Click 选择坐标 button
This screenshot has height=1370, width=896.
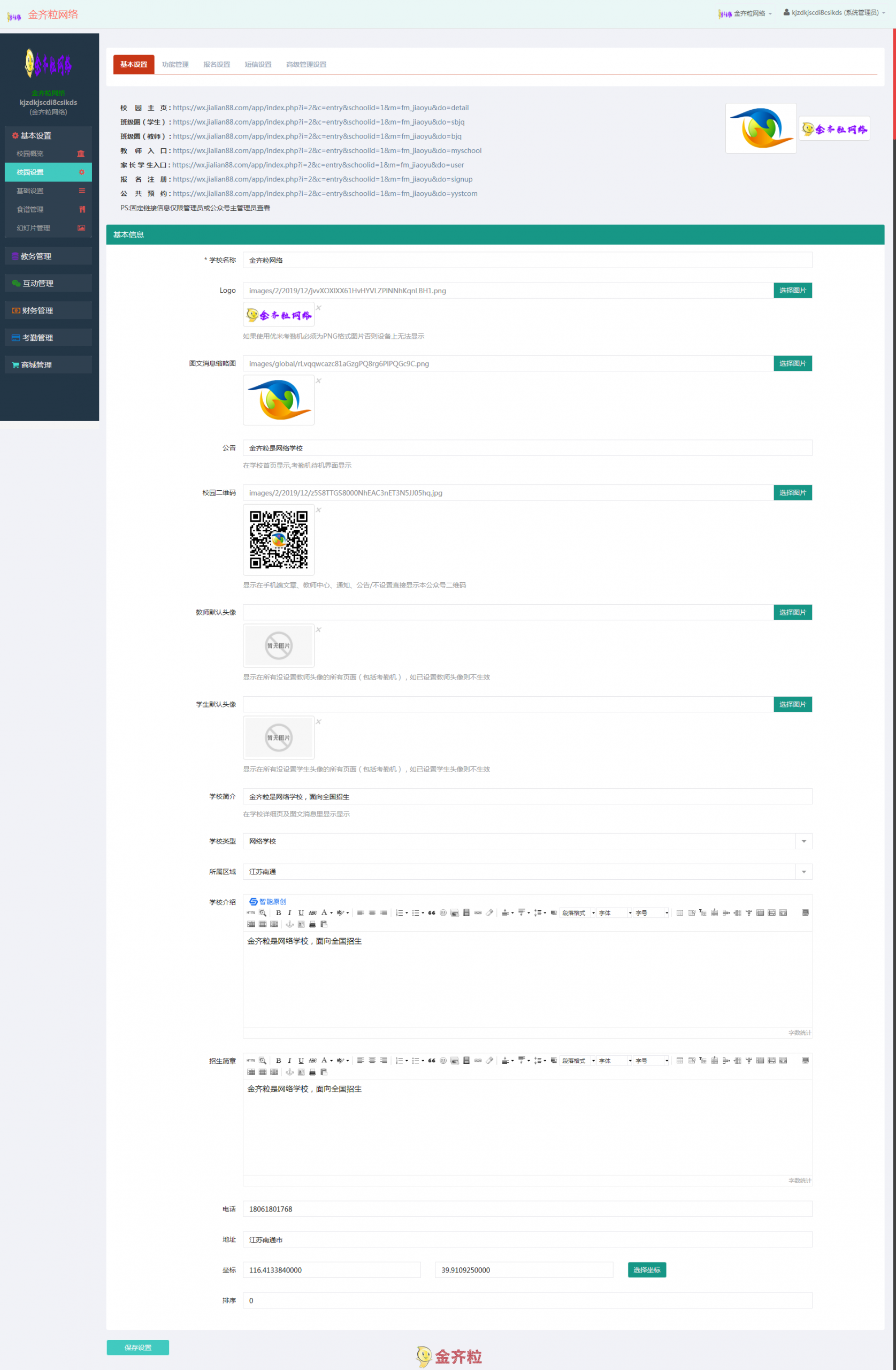pos(647,1270)
